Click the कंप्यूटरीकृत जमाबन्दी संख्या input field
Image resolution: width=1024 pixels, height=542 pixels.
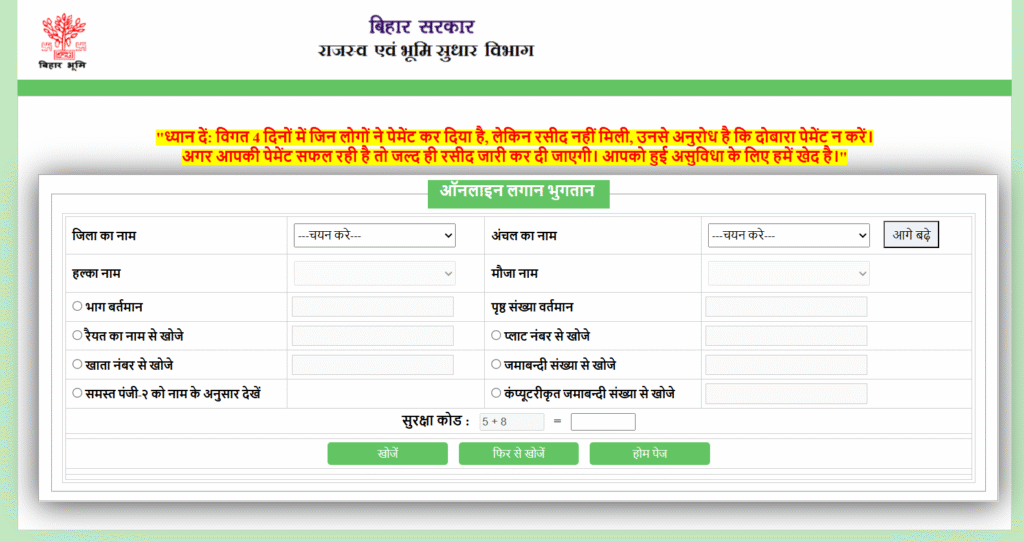786,394
